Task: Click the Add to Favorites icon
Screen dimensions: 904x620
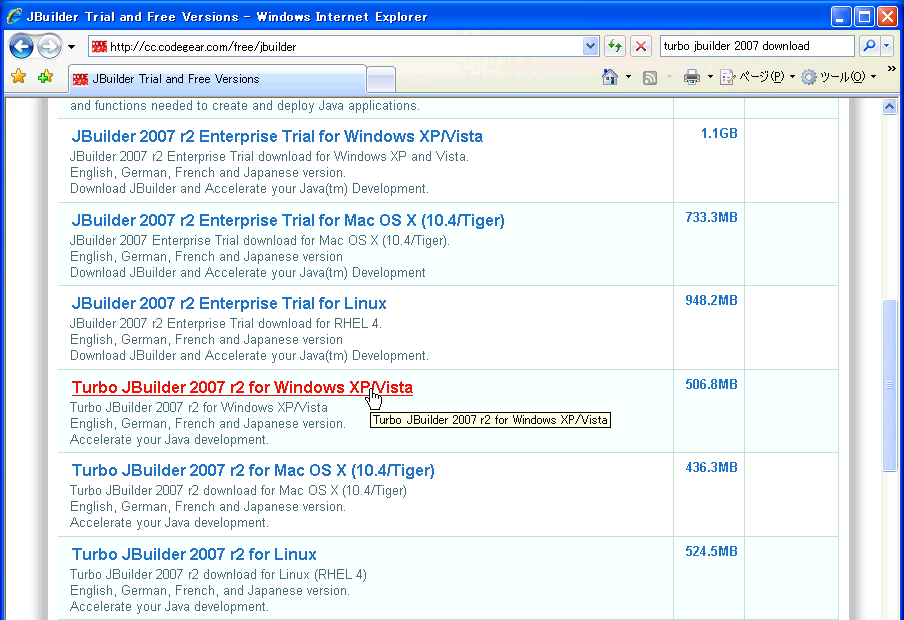Action: pos(44,77)
